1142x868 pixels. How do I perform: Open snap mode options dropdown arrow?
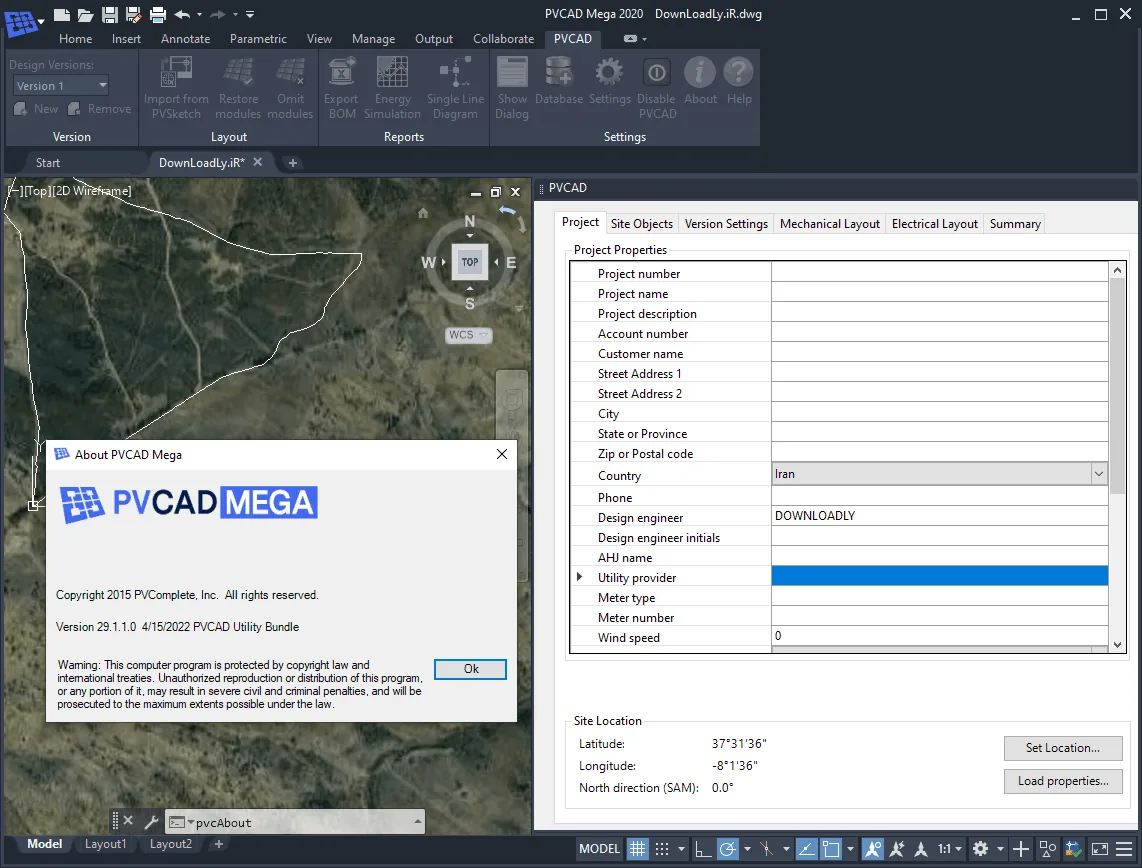(x=681, y=848)
